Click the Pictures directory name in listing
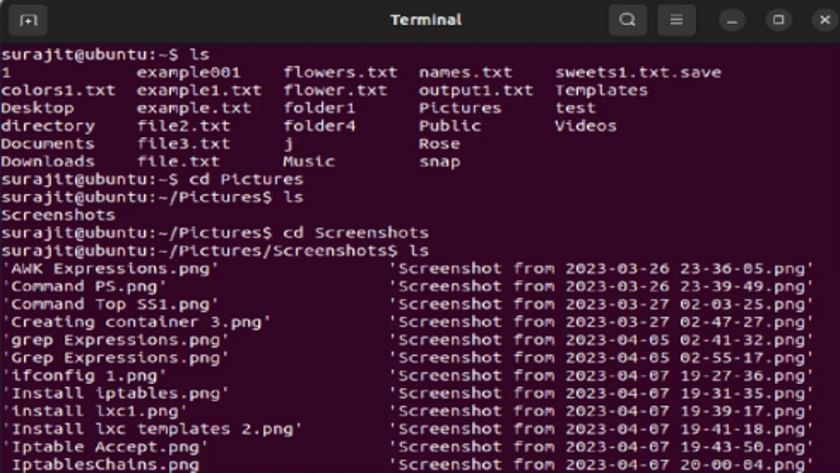 [x=460, y=108]
